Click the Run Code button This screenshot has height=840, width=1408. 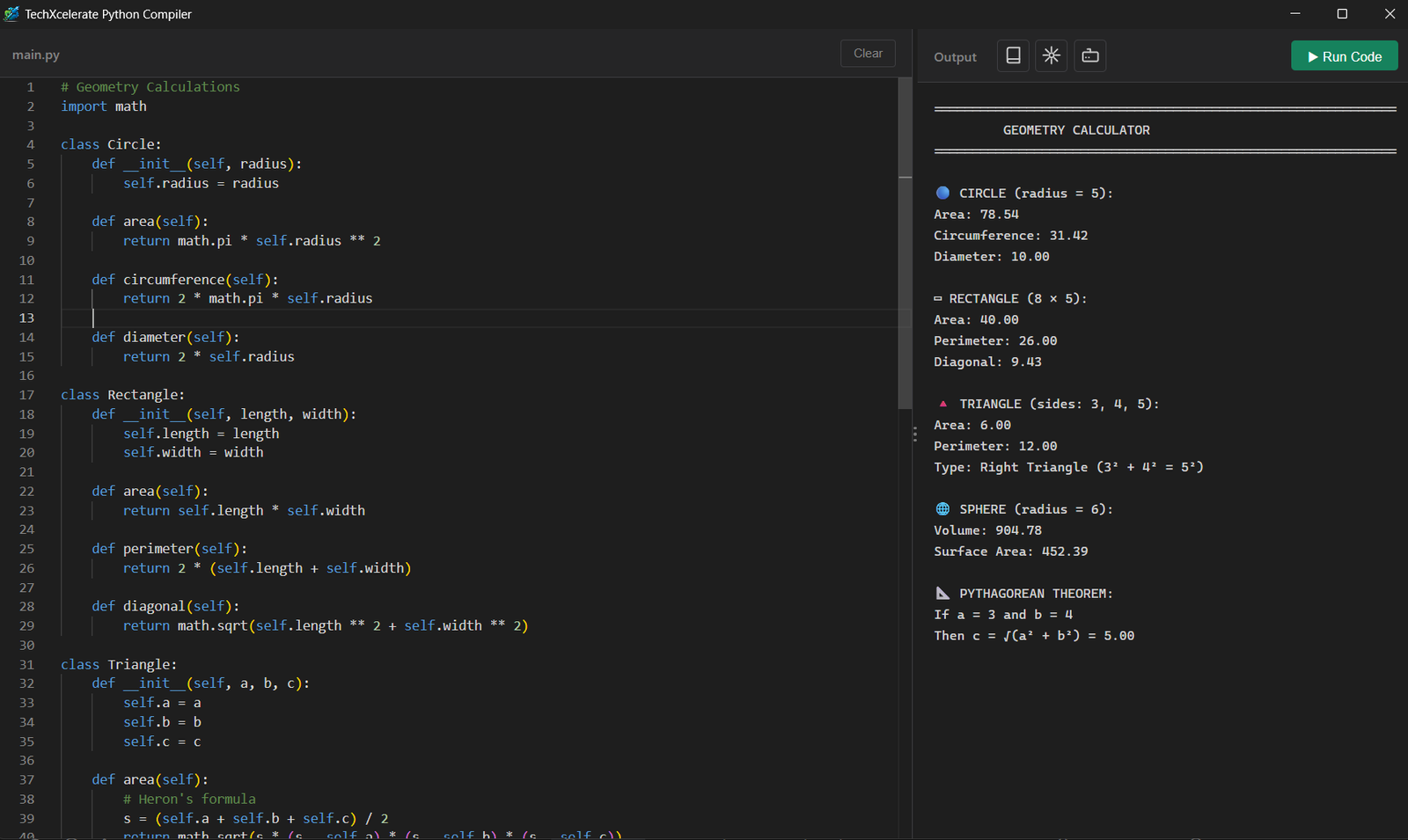[x=1344, y=56]
